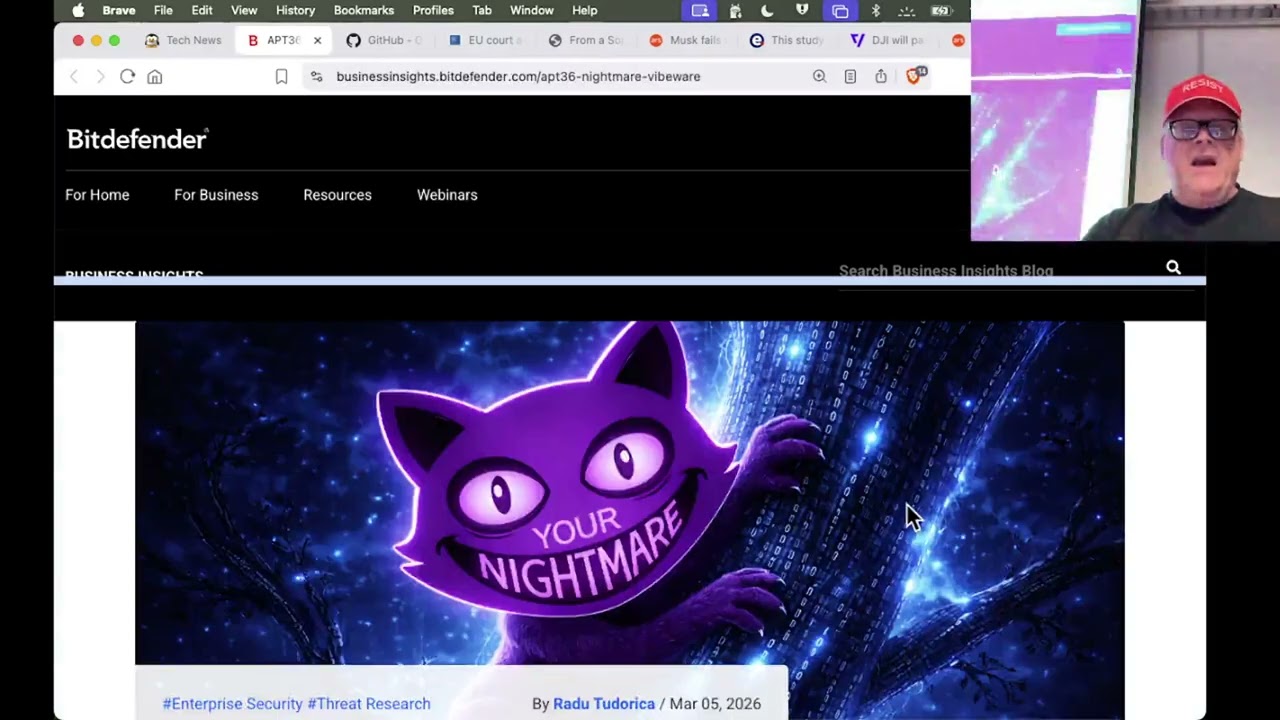
Task: Open the Window menu
Action: pyautogui.click(x=532, y=11)
